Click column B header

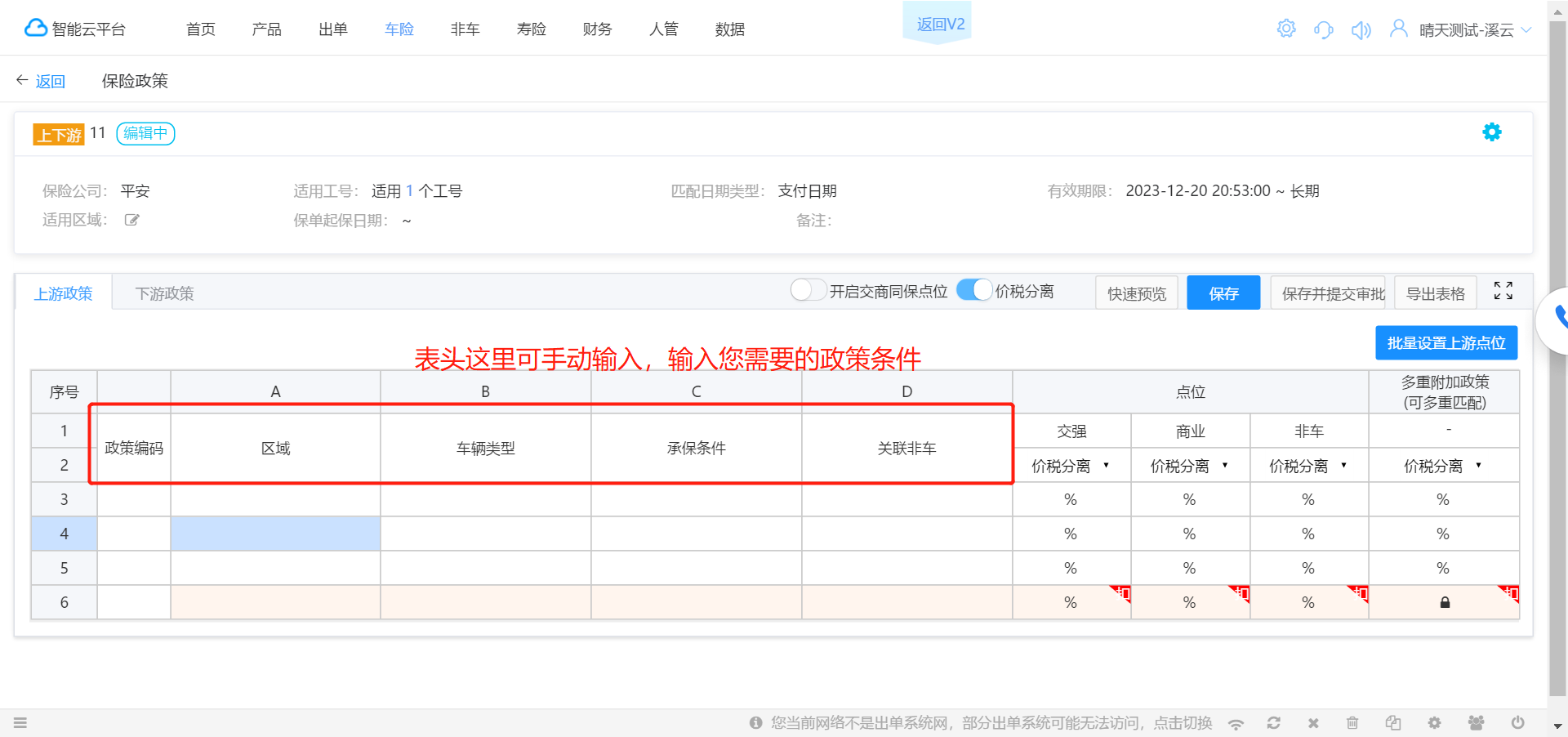(x=486, y=392)
